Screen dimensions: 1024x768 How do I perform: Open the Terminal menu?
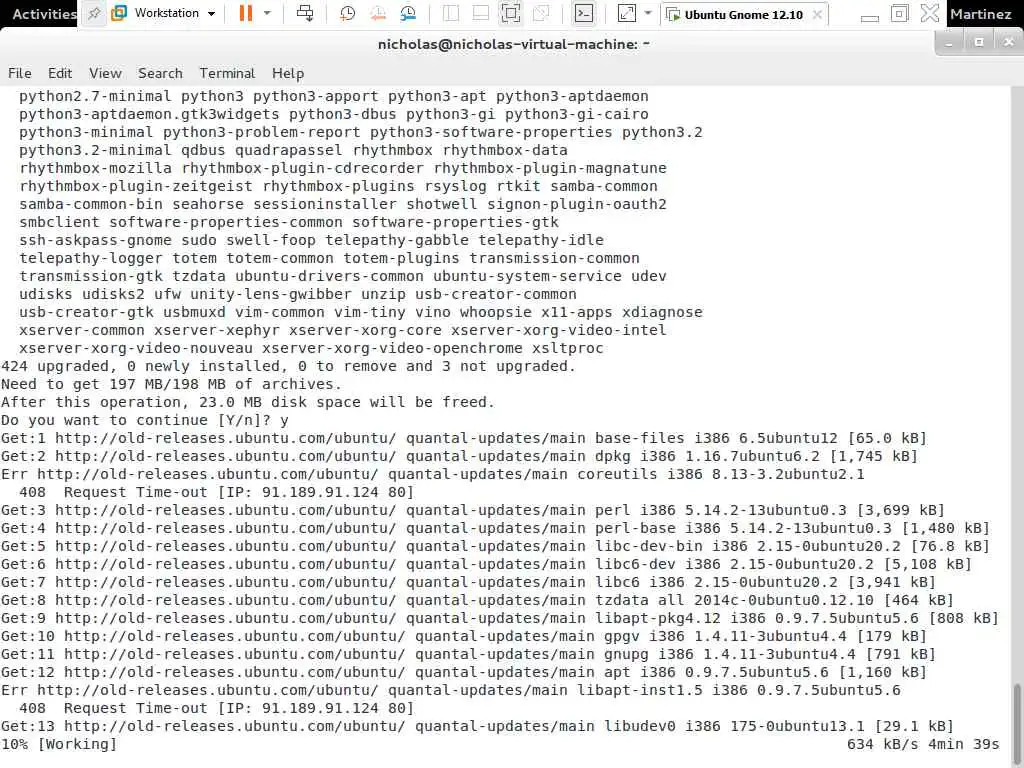(227, 73)
